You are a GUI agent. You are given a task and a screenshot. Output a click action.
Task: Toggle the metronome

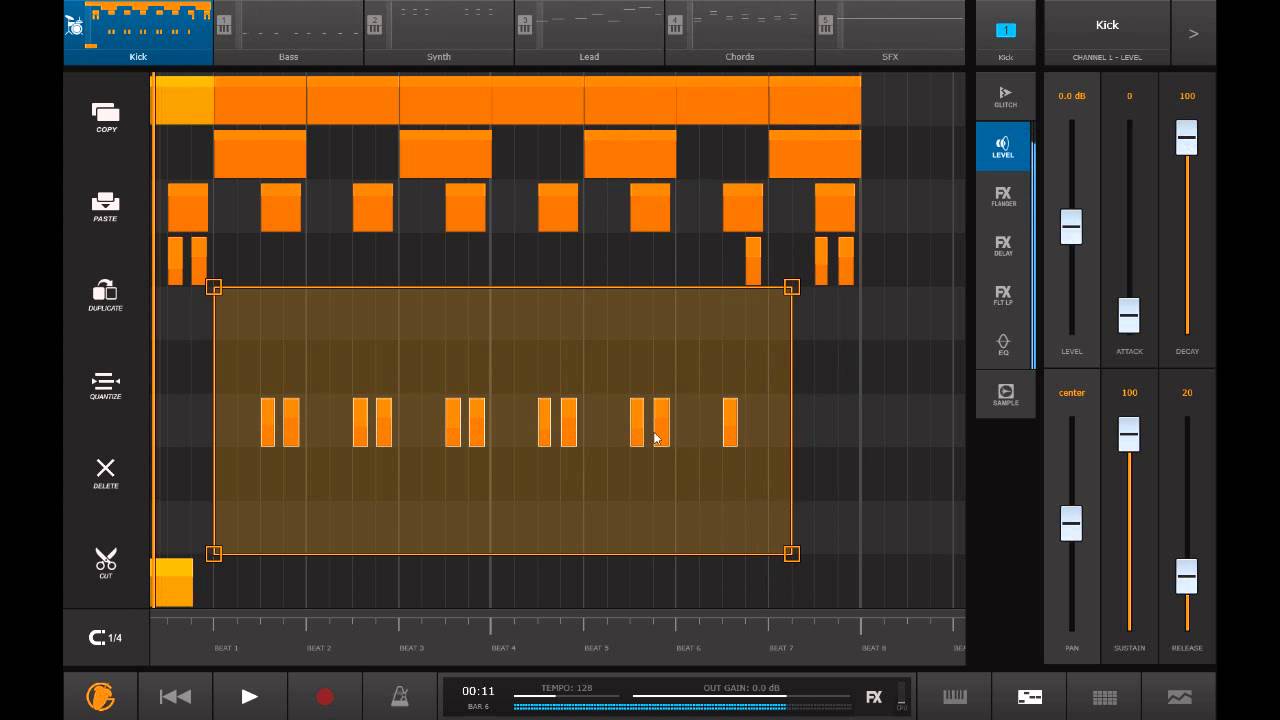click(400, 696)
